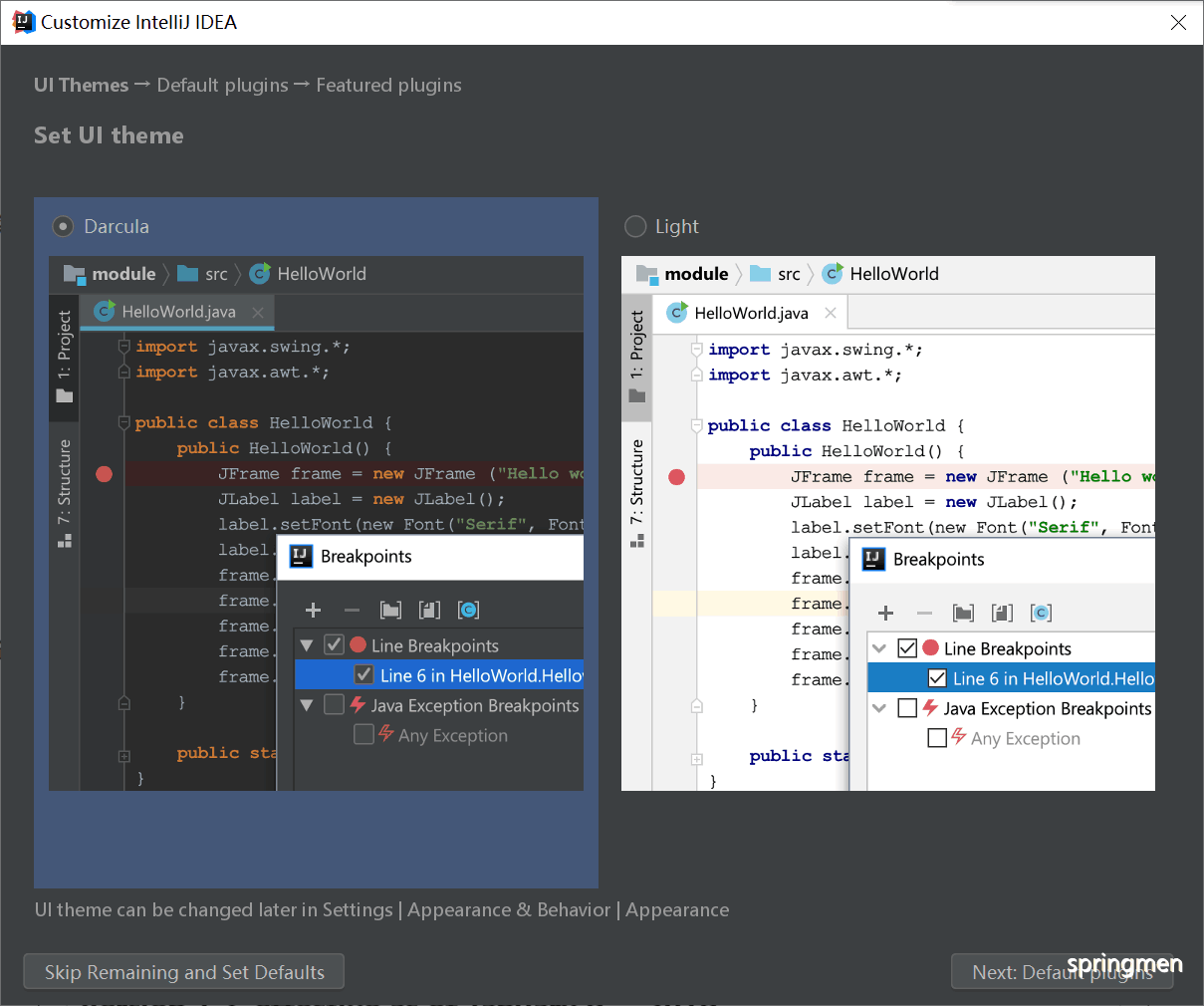Click lightning icon beside Java Exception Breakpoints, Darcula
Viewport: 1204px width, 1006px height.
[359, 704]
